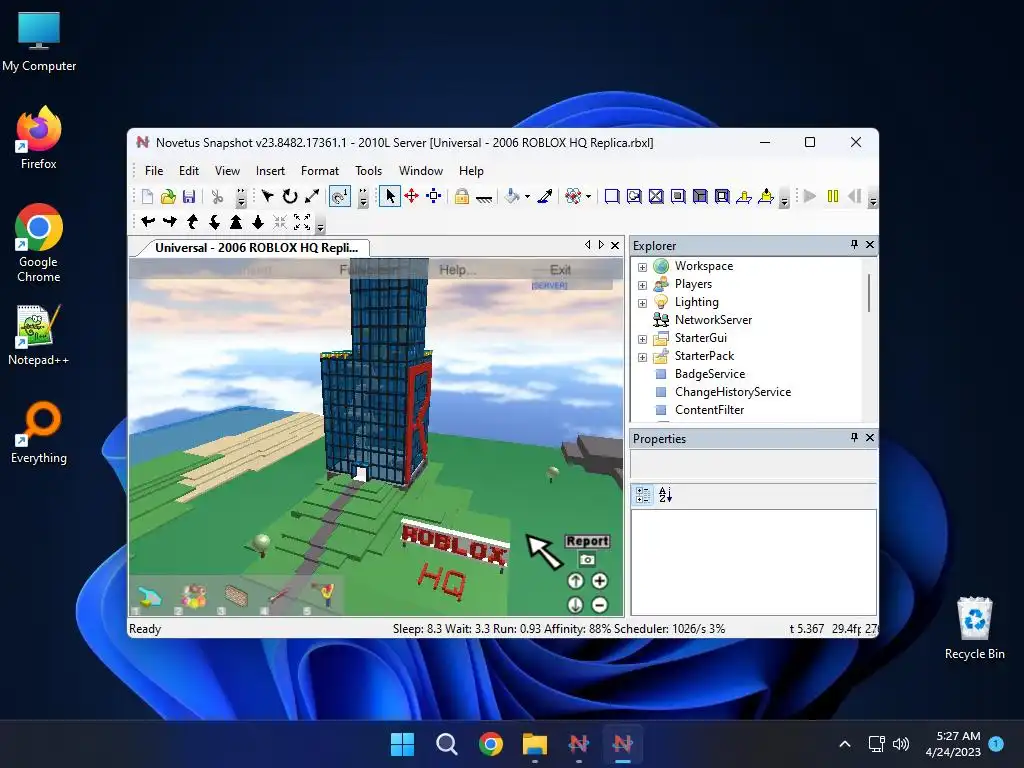
Task: Run the simulation with play button
Action: point(810,196)
